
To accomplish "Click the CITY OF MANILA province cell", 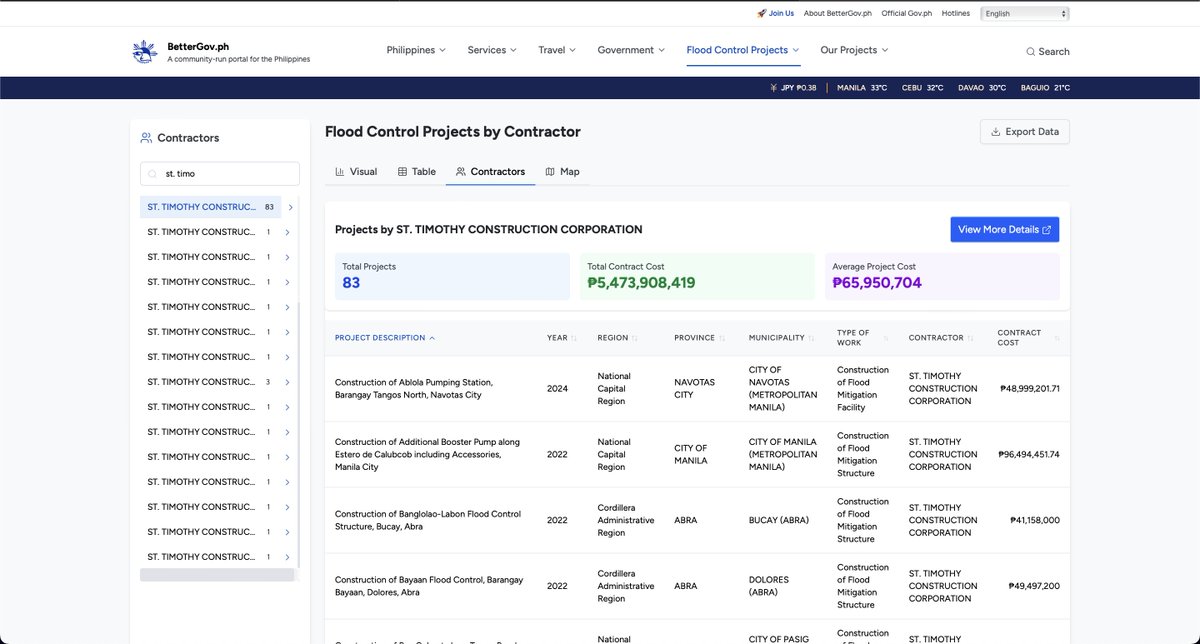I will (x=691, y=454).
